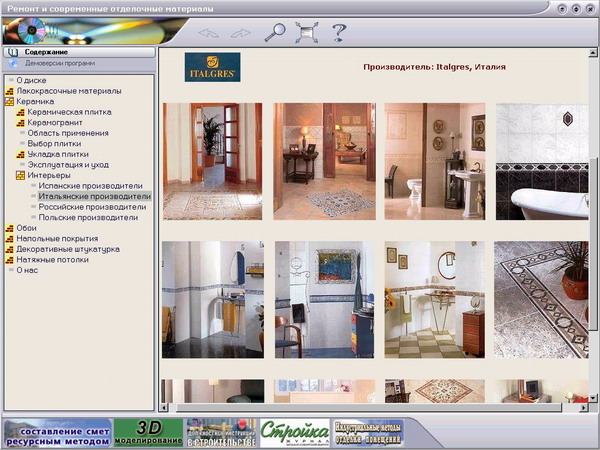Open thumbnail with white bathtub and black tiles
This screenshot has height=450, width=600.
542,161
